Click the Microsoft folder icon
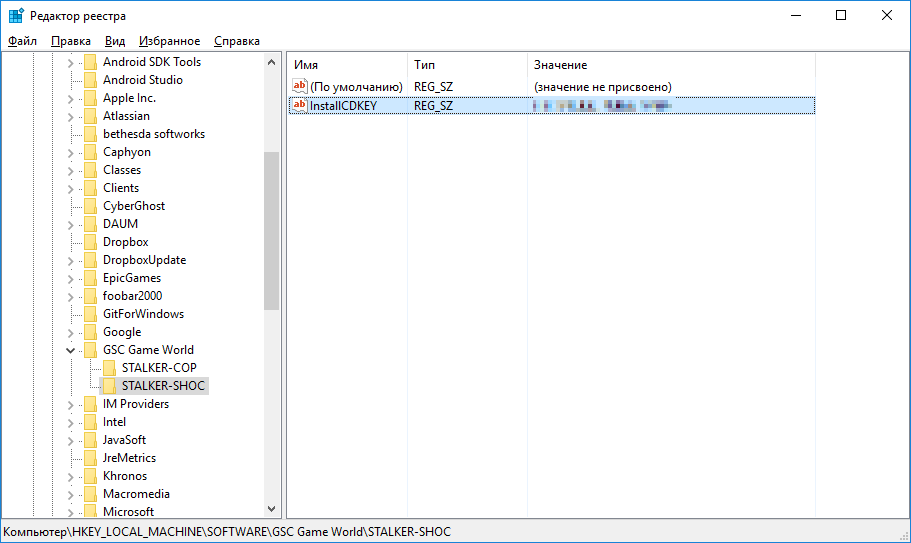The width and height of the screenshot is (911, 543). [x=90, y=512]
